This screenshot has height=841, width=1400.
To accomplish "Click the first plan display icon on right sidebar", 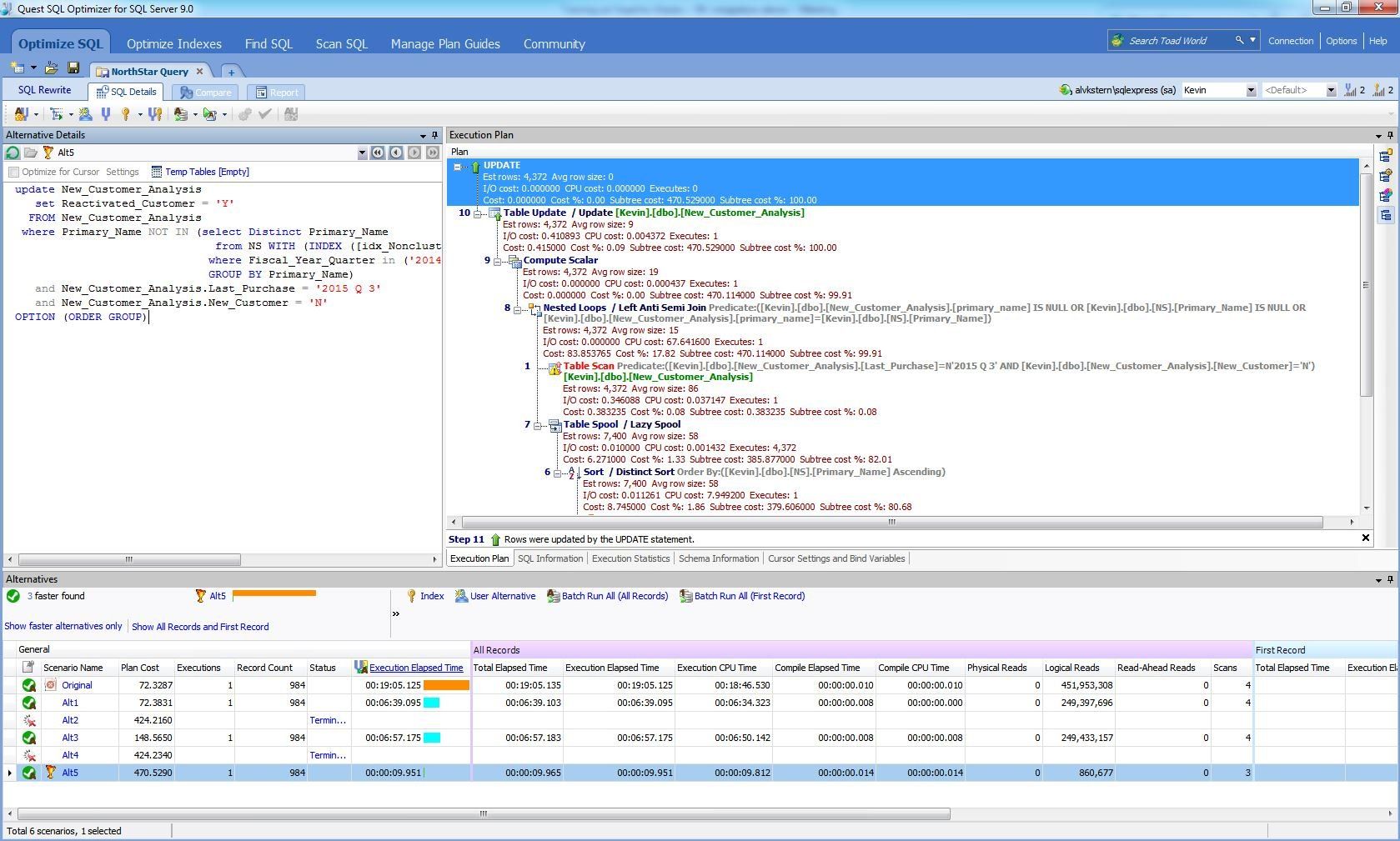I will click(x=1386, y=156).
